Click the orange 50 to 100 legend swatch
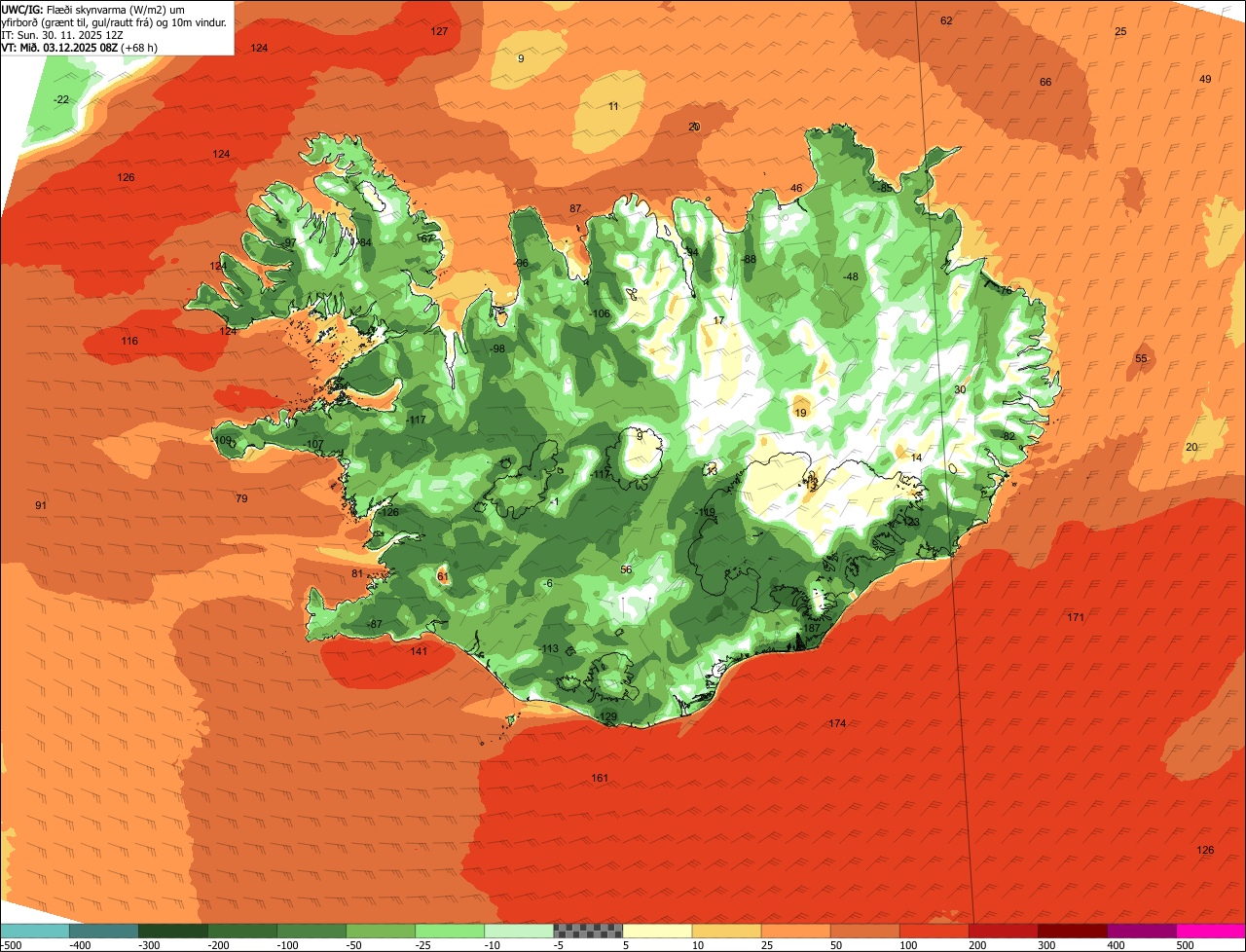The image size is (1246, 952). pos(863,931)
